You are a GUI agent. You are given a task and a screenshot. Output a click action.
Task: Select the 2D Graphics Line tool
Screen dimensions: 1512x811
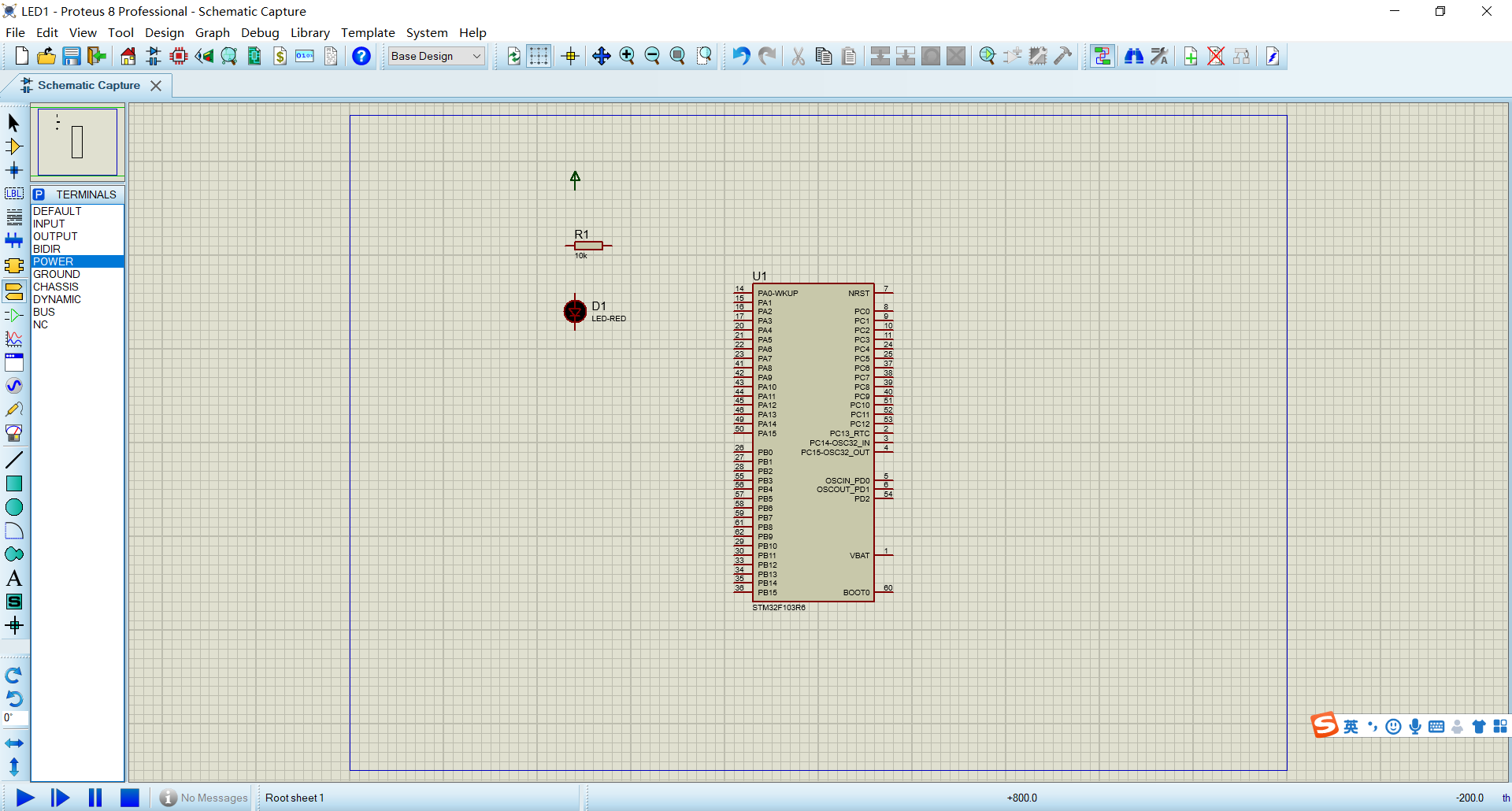coord(13,460)
